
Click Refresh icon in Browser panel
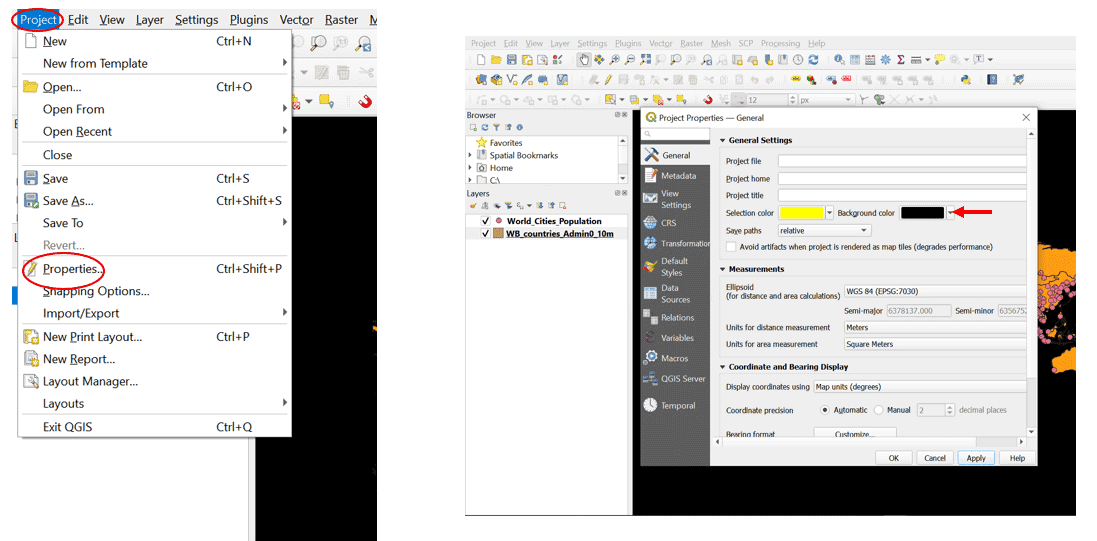tap(485, 127)
